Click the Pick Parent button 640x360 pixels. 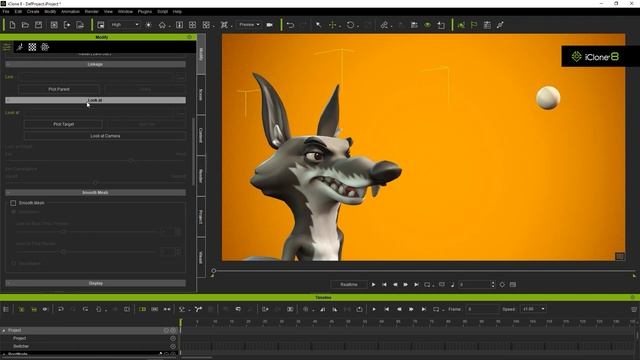click(59, 89)
